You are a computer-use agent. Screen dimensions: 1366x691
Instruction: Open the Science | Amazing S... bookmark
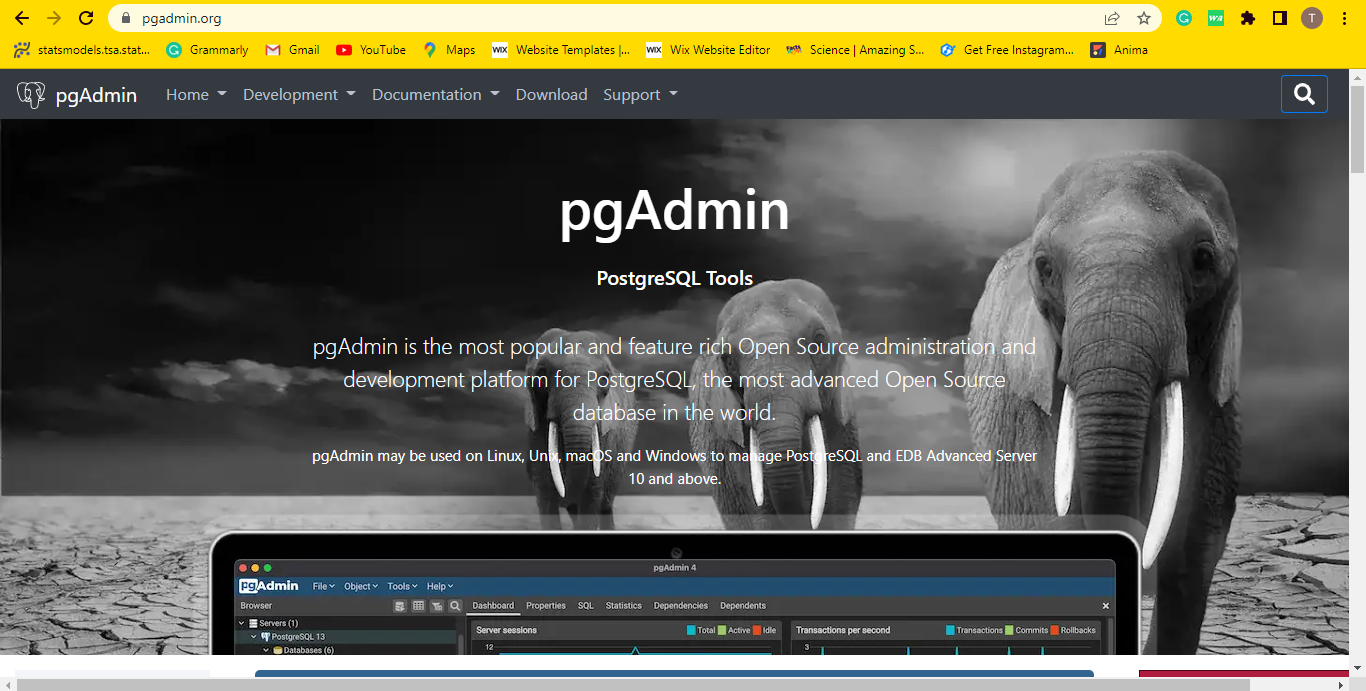[x=855, y=50]
